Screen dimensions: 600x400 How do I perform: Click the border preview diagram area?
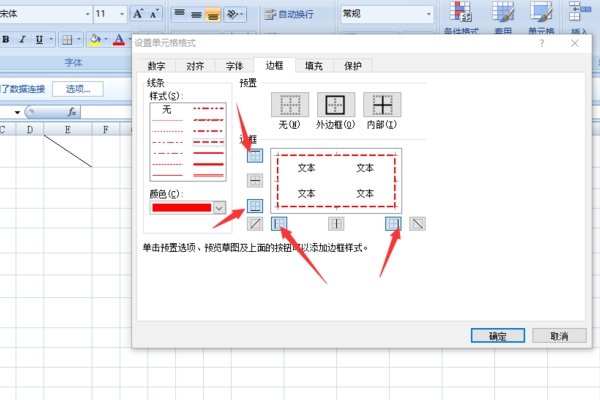pos(336,181)
